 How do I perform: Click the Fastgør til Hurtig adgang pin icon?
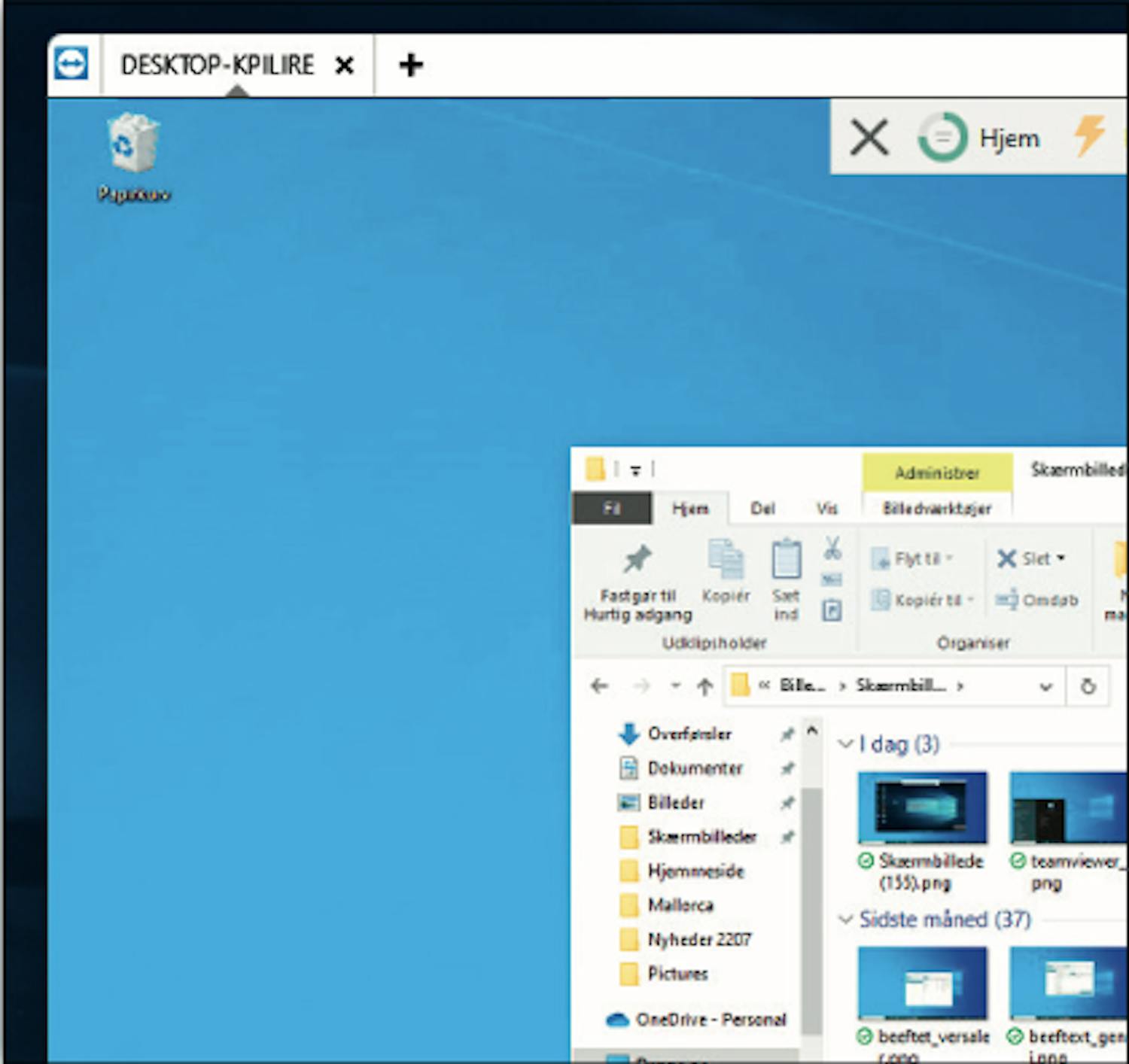click(637, 561)
